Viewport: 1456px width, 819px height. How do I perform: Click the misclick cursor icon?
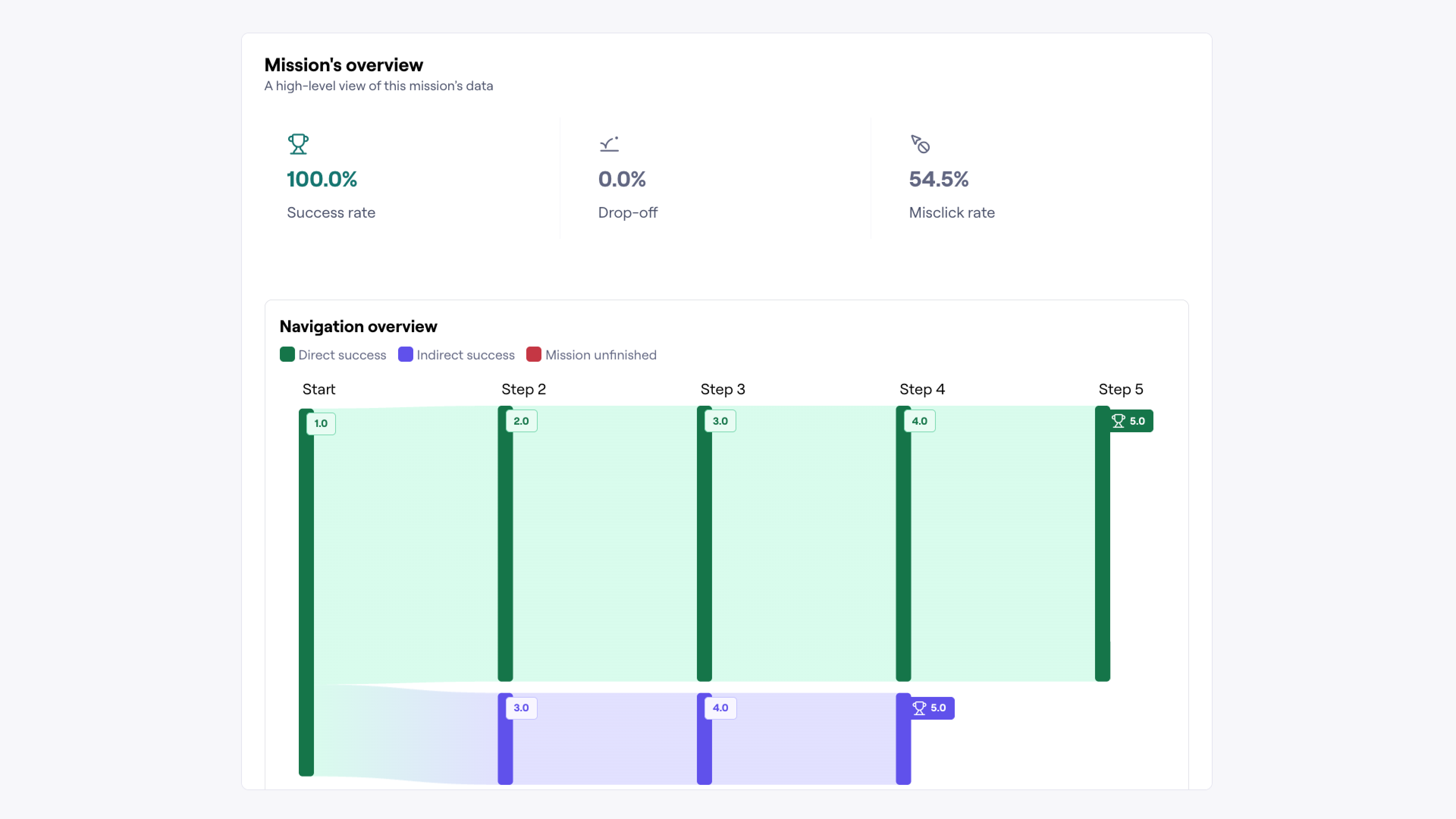(921, 144)
